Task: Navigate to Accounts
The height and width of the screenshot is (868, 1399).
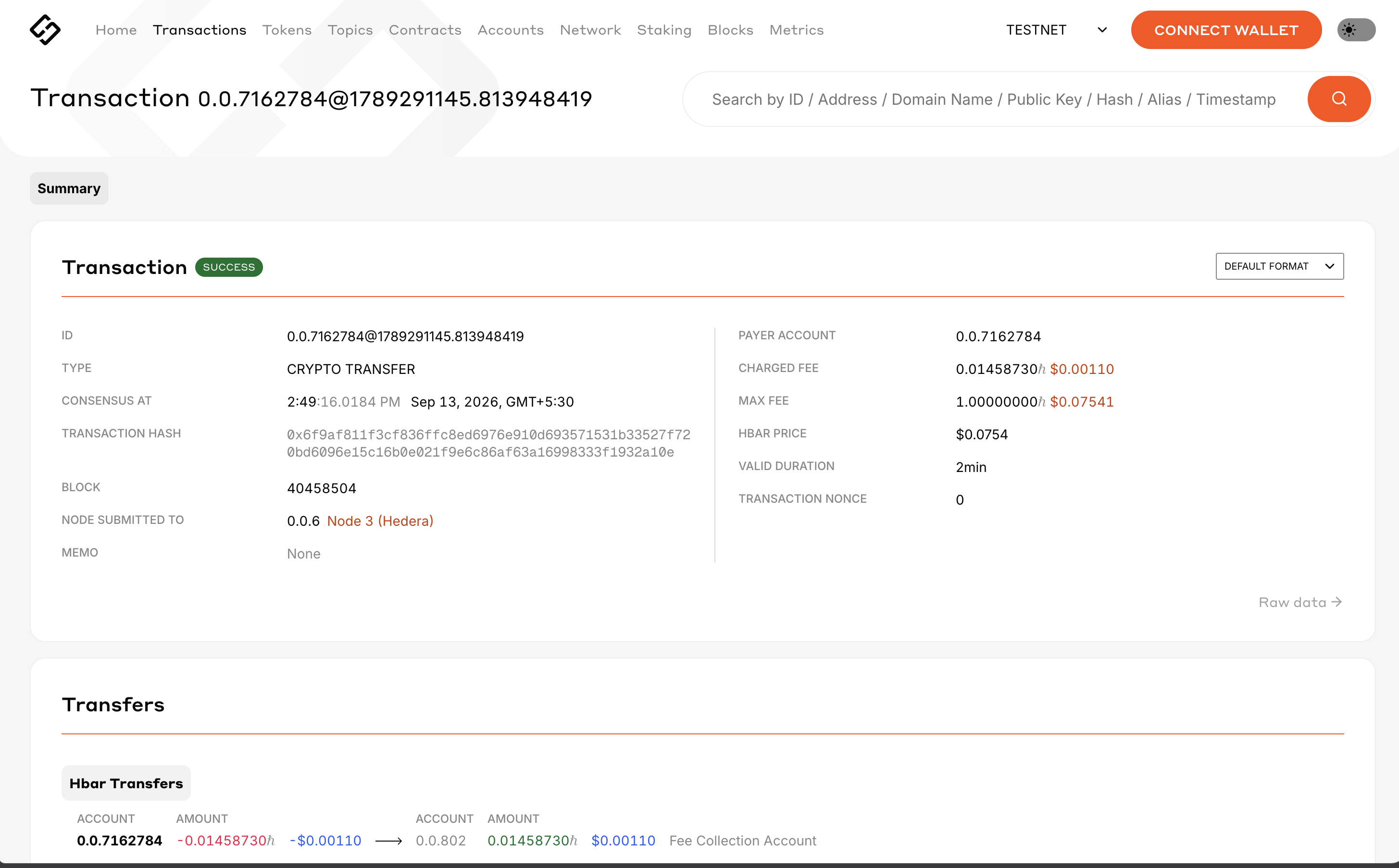Action: 511,30
